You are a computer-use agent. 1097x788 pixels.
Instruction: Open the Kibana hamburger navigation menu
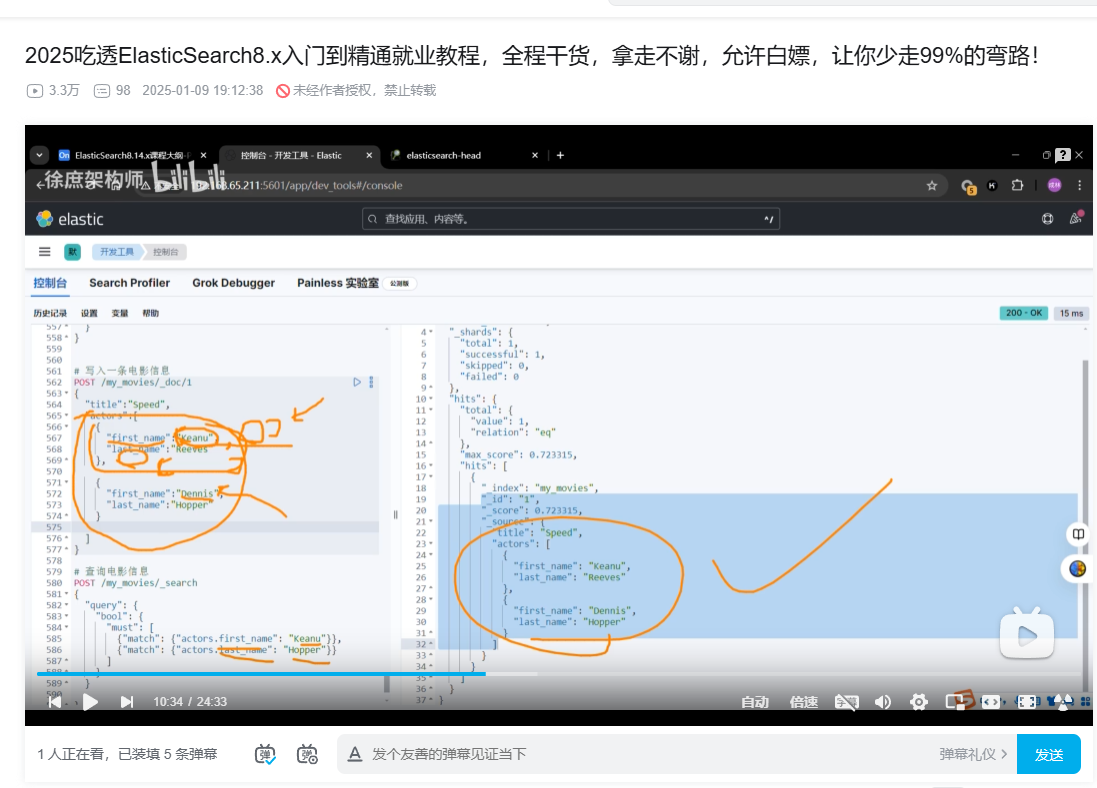pyautogui.click(x=45, y=252)
